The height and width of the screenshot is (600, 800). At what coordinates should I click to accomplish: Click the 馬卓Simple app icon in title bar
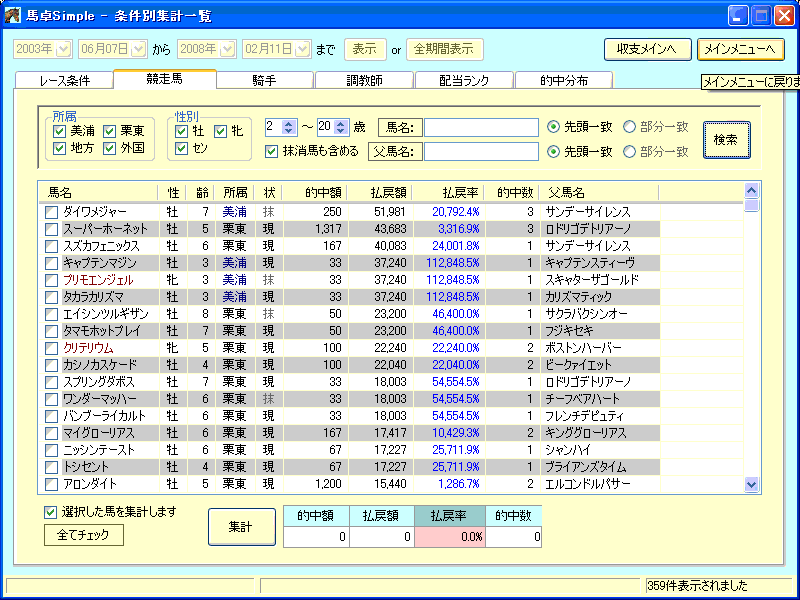[x=12, y=15]
